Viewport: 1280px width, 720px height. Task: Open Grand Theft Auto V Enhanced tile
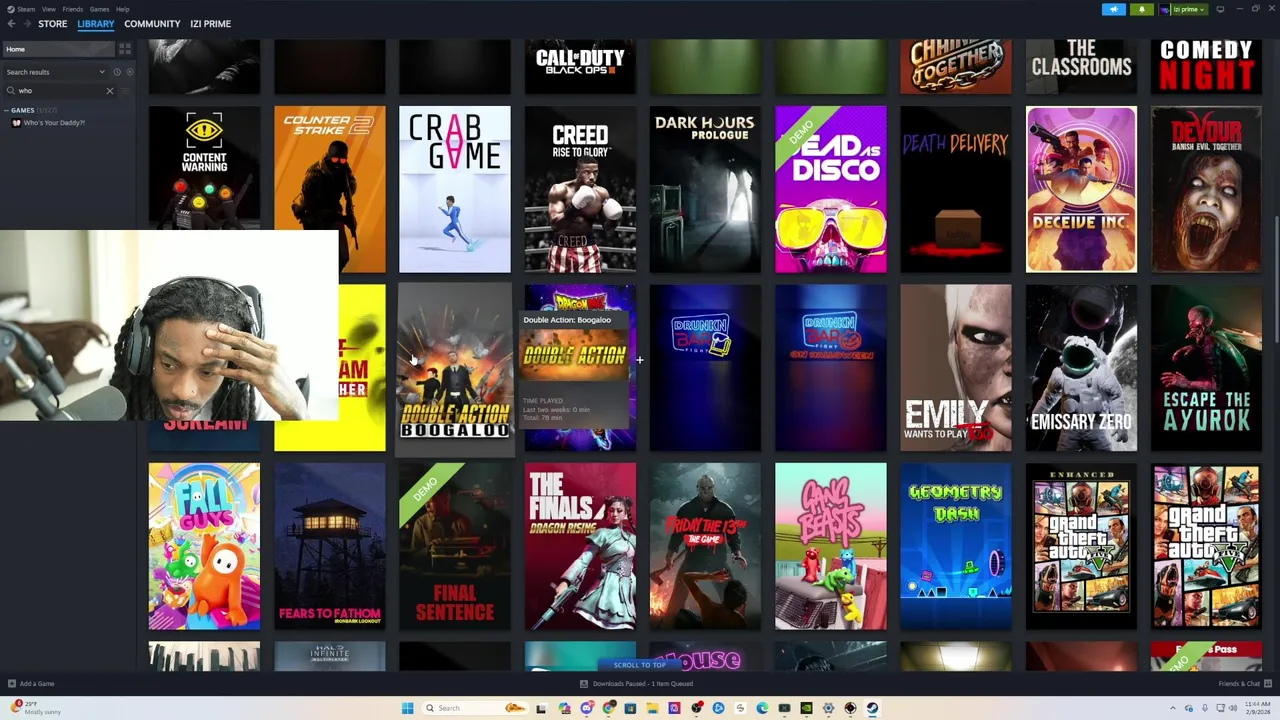[1081, 546]
